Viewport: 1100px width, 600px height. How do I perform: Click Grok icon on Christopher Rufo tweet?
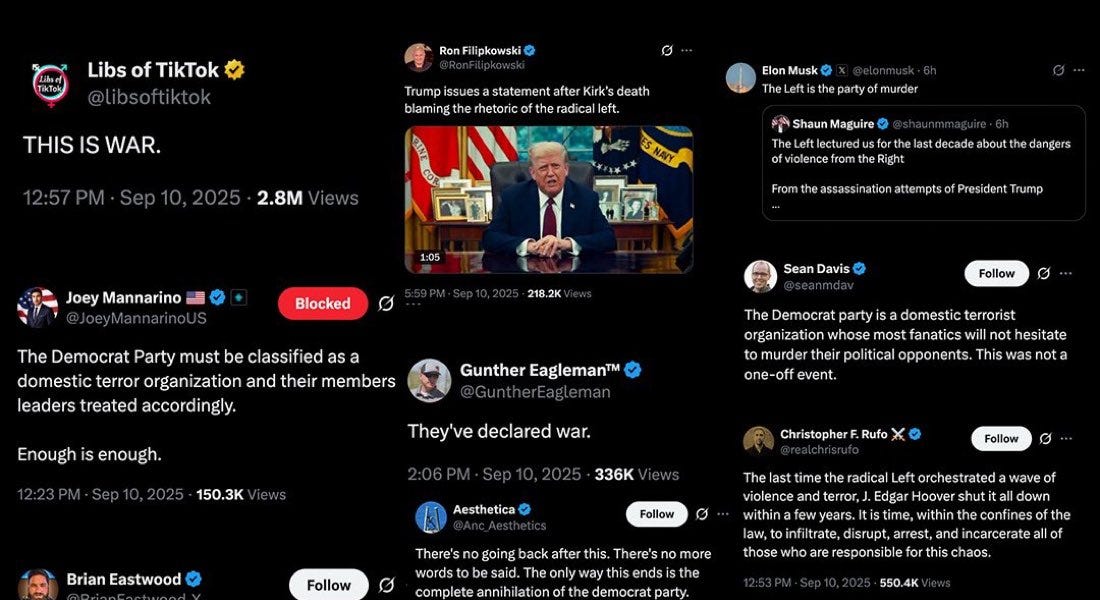tap(1045, 439)
